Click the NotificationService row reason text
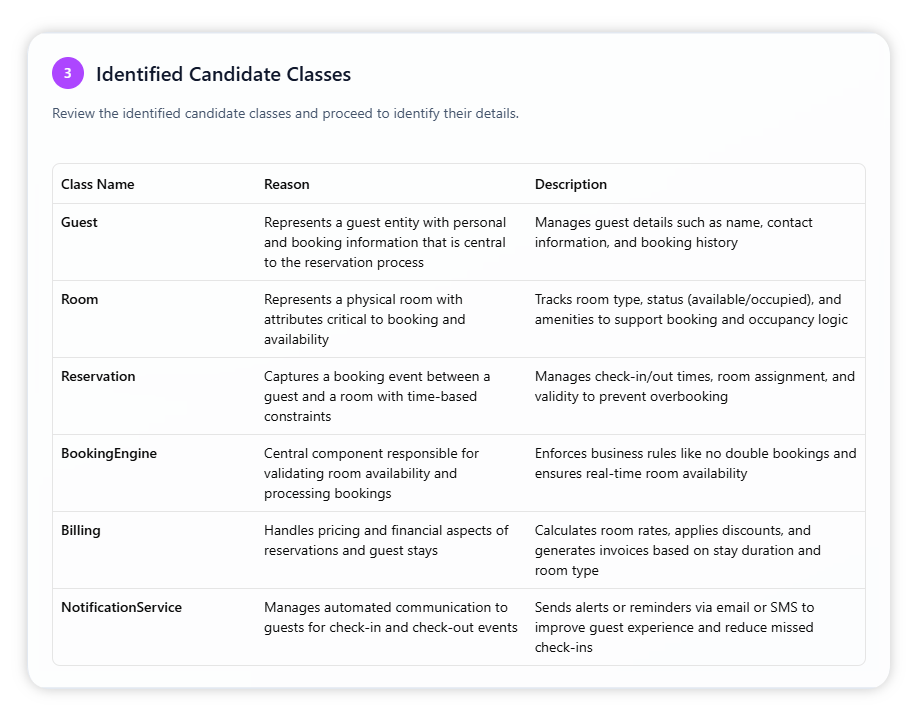 coord(390,617)
